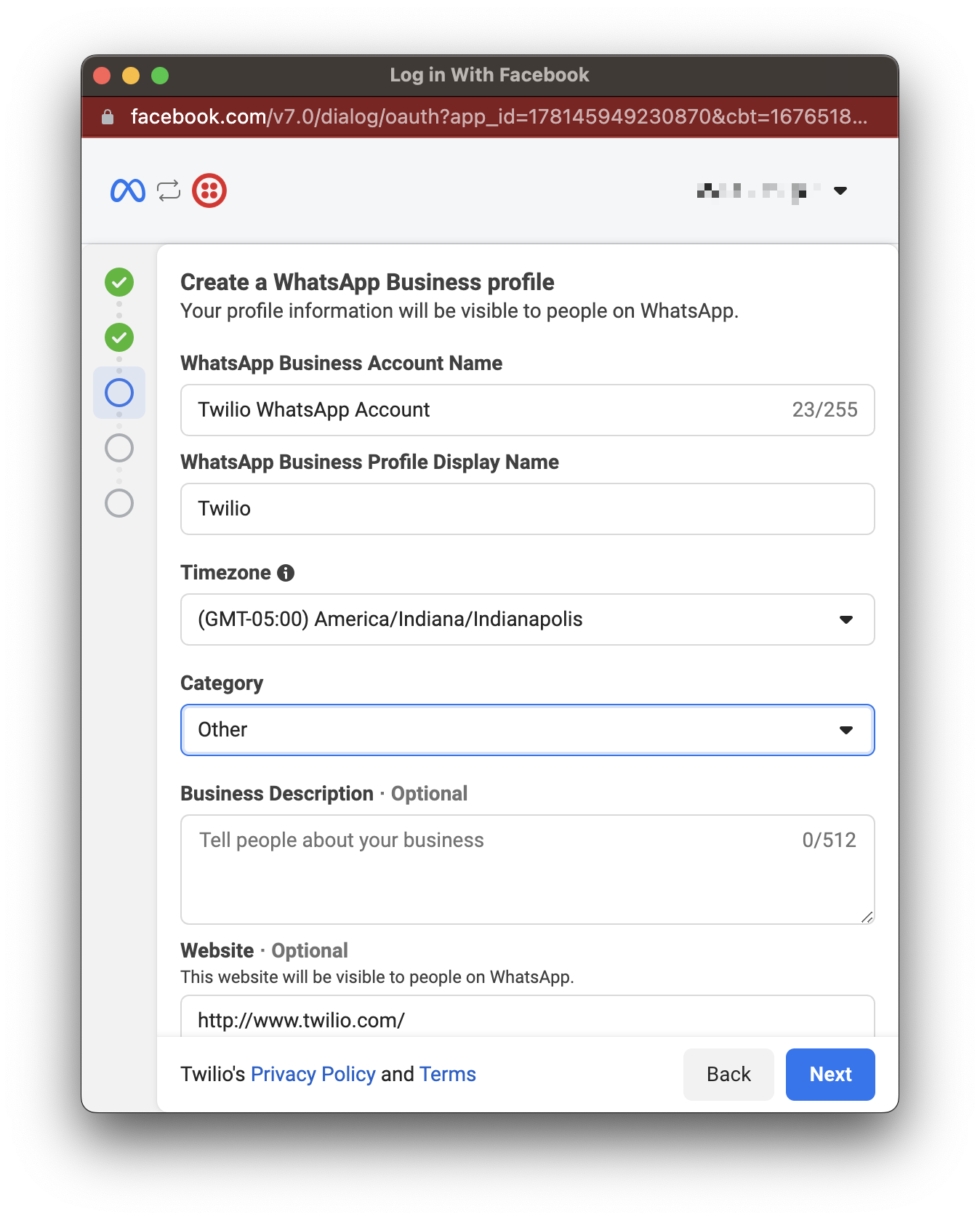Open the account switcher dropdown arrow
This screenshot has width=980, height=1220.
point(840,190)
